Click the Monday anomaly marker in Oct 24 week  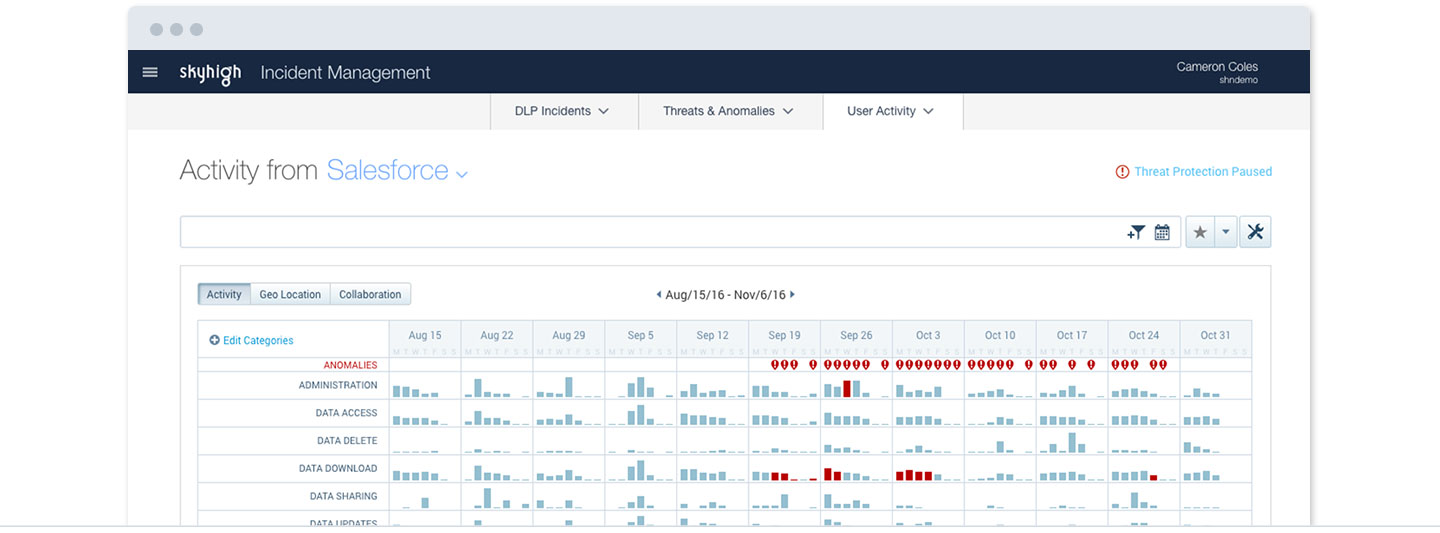point(1115,365)
